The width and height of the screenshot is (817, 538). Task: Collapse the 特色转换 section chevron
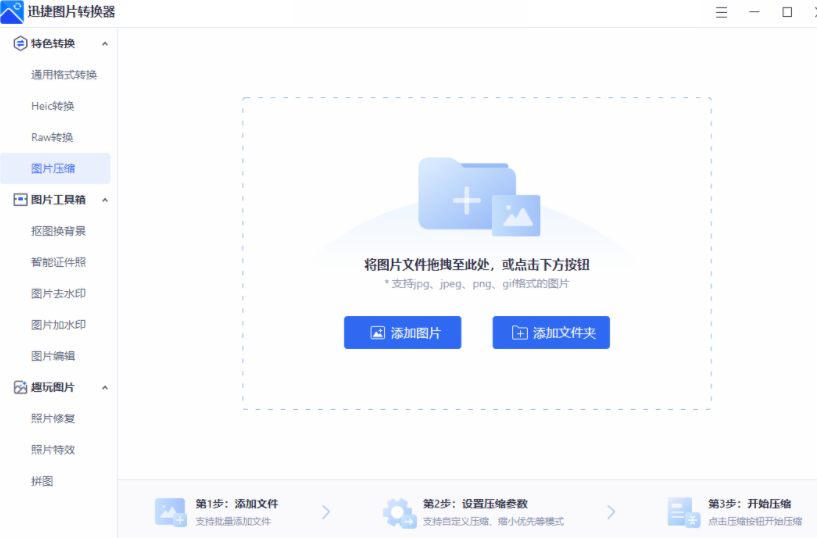coord(105,44)
